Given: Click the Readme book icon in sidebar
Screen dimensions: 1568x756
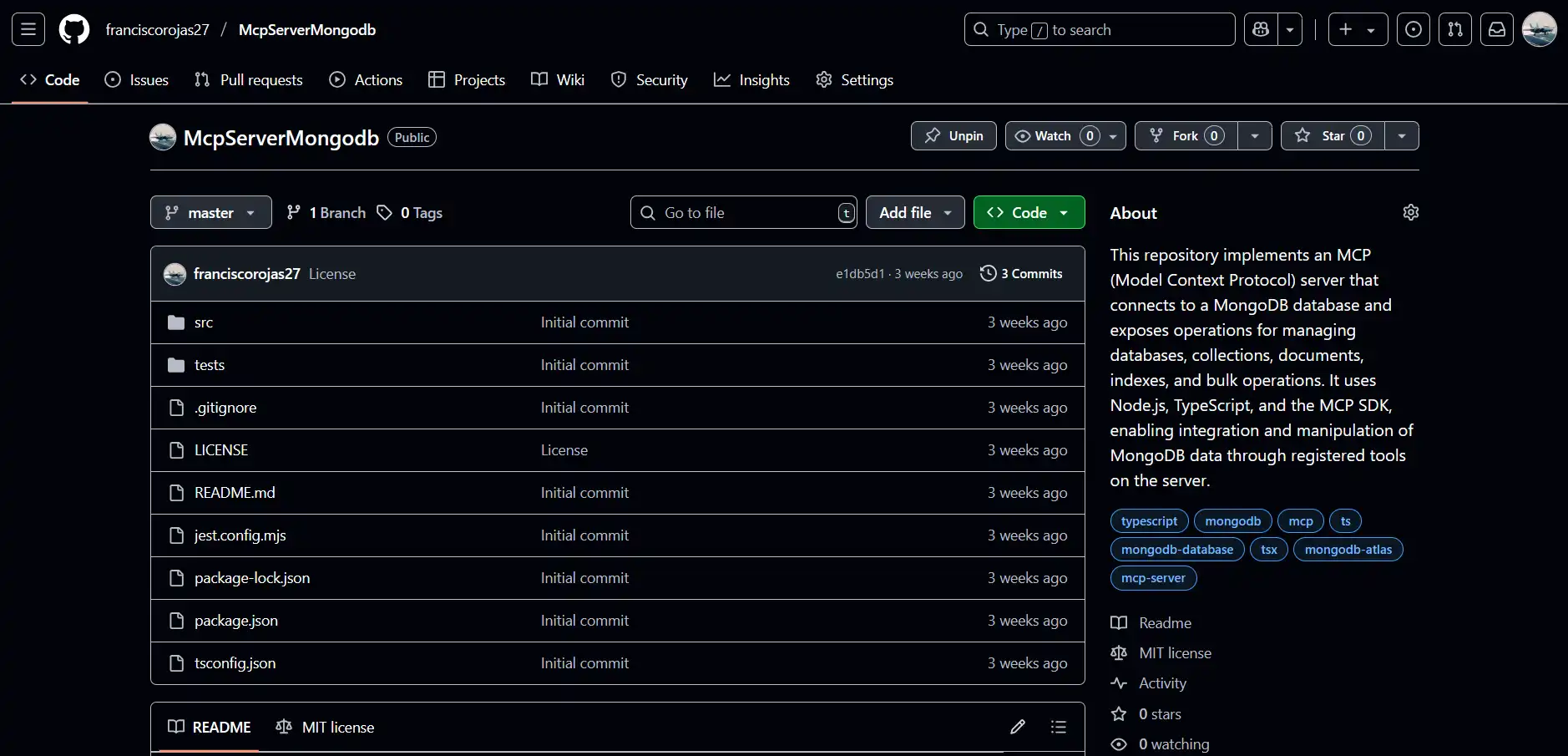Looking at the screenshot, I should tap(1119, 623).
